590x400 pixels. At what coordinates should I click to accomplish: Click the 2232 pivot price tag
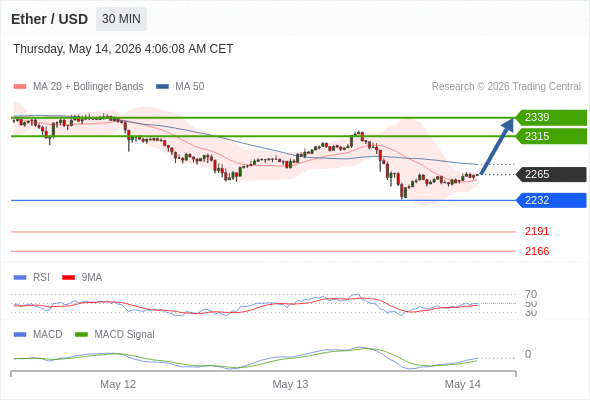(551, 200)
